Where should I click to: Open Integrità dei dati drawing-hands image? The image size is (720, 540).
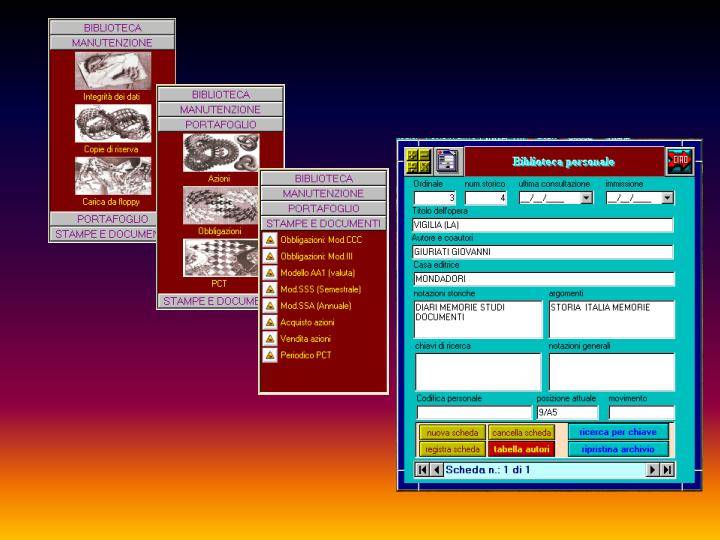click(x=113, y=70)
